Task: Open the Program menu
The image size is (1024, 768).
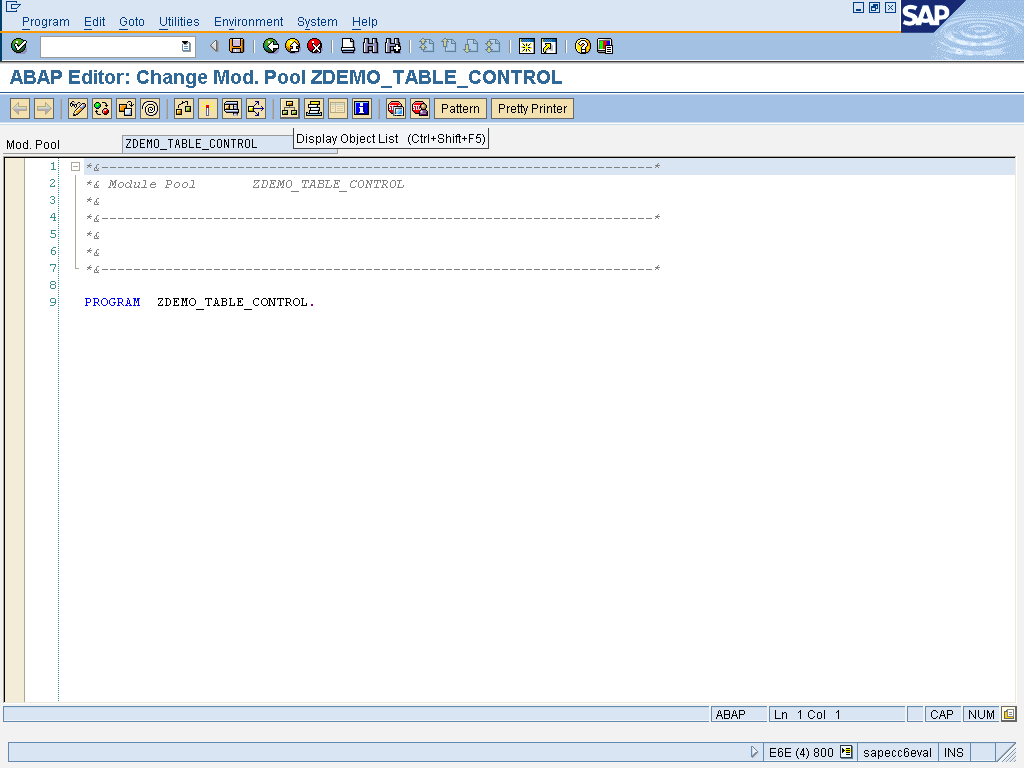Action: tap(46, 21)
